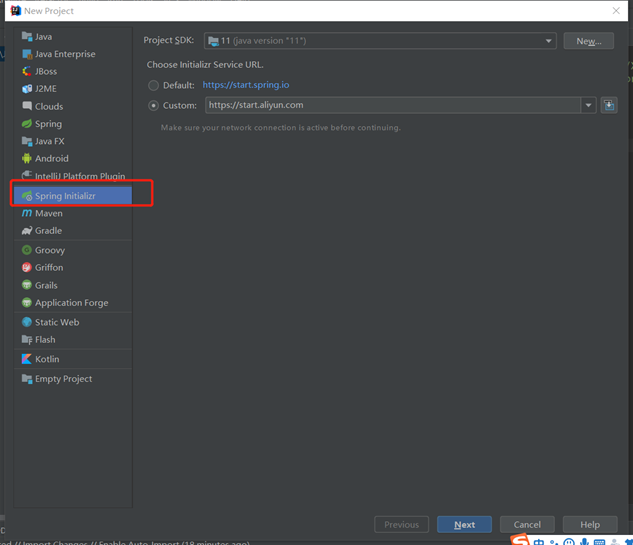The height and width of the screenshot is (545, 633).
Task: Click the Cancel button
Action: (527, 524)
